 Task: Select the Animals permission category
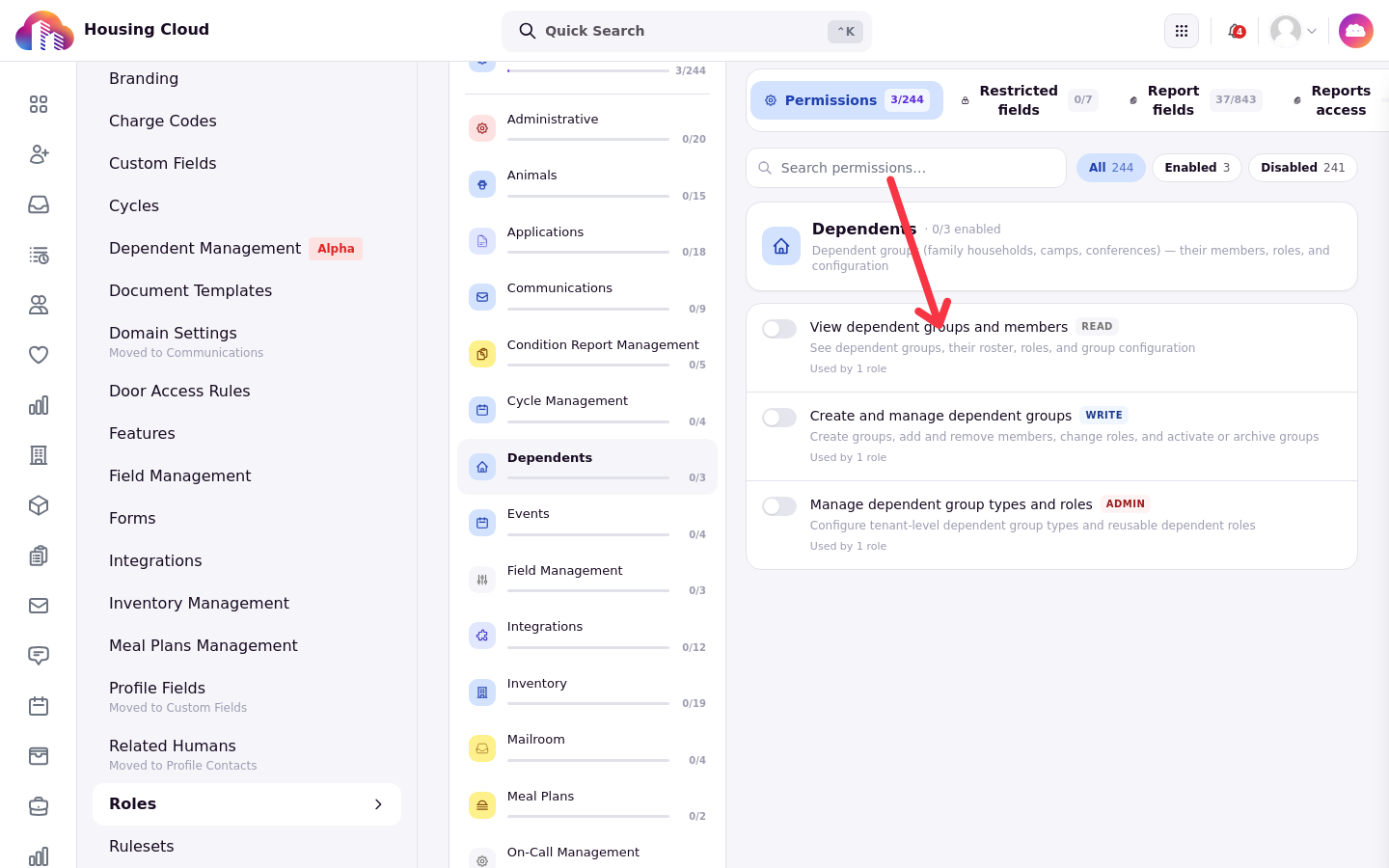(x=587, y=184)
